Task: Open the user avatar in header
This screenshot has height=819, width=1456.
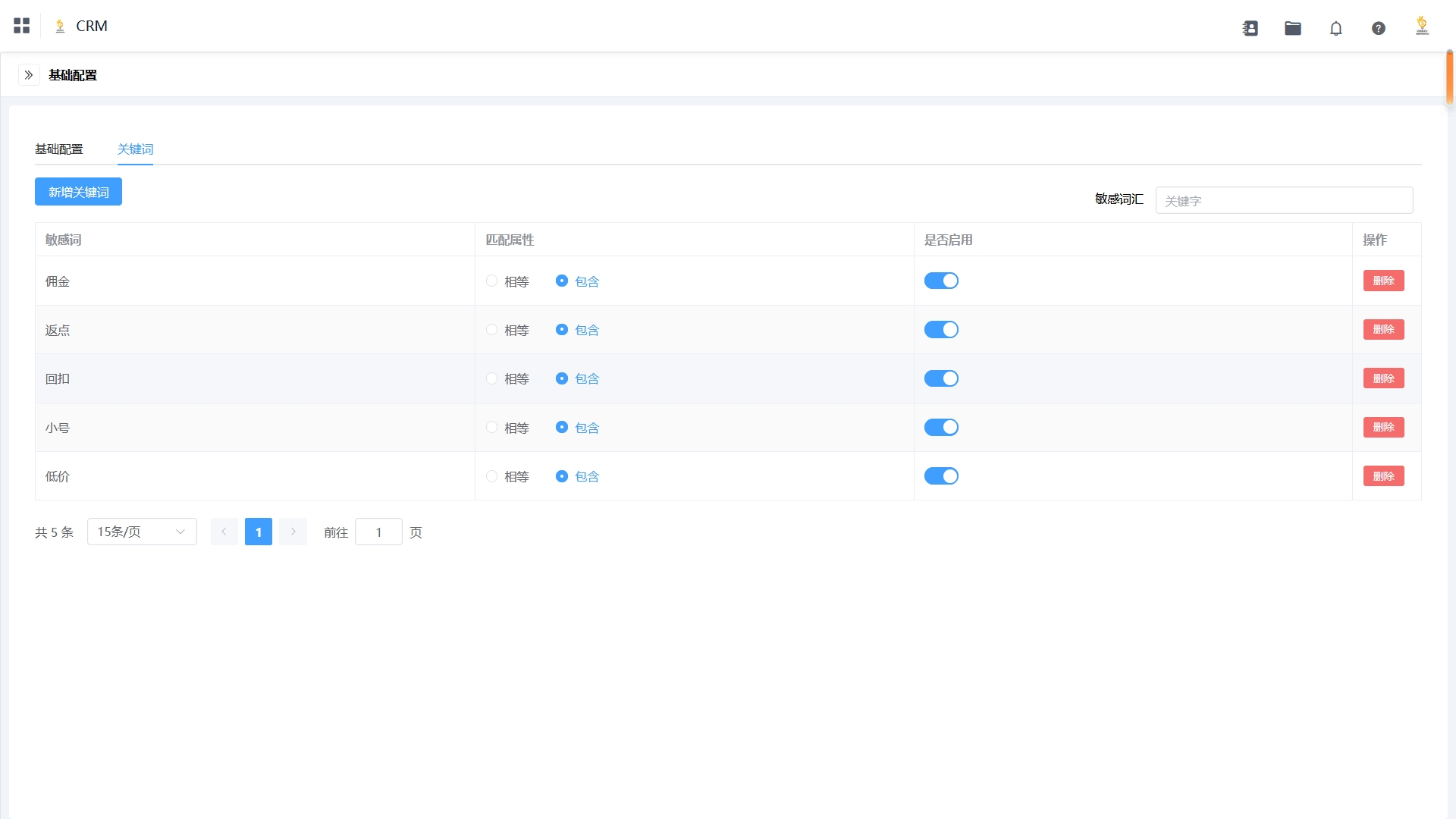Action: (1422, 27)
